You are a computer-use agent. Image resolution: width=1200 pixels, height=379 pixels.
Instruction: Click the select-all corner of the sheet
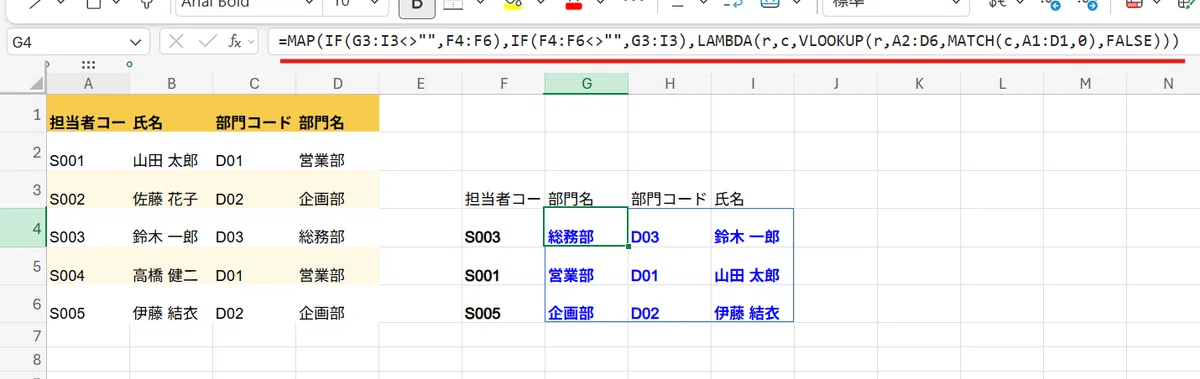[23, 84]
